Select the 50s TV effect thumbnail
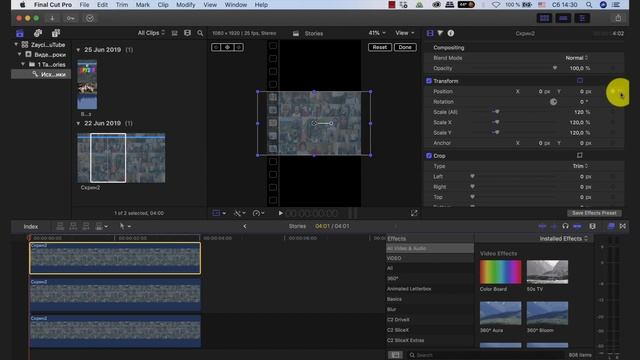This screenshot has height=360, width=640. 547,272
